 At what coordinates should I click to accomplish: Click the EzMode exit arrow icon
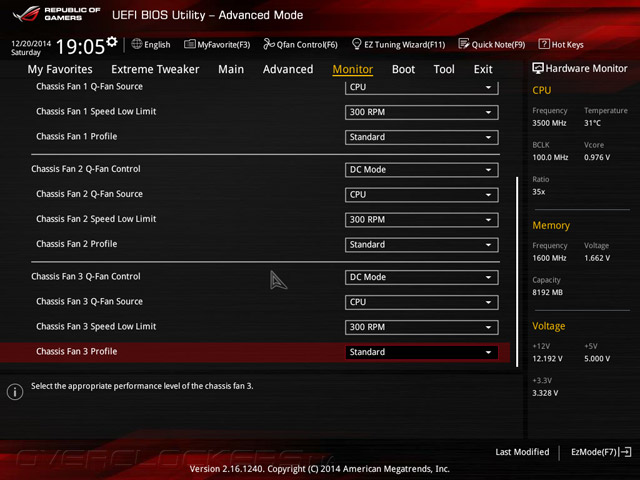[x=625, y=452]
